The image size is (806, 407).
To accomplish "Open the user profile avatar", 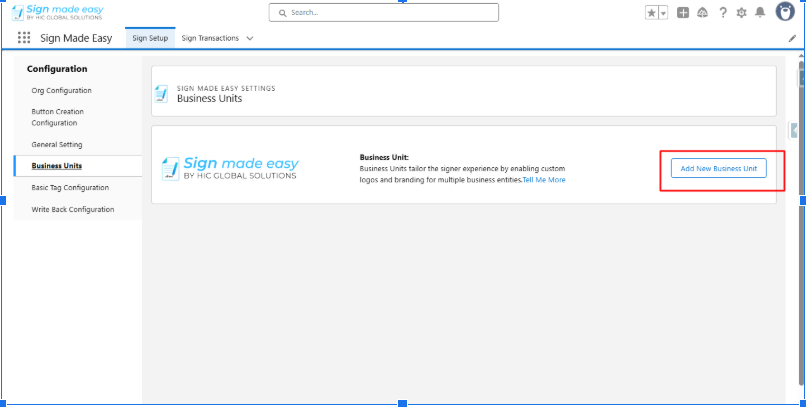I will [x=785, y=12].
